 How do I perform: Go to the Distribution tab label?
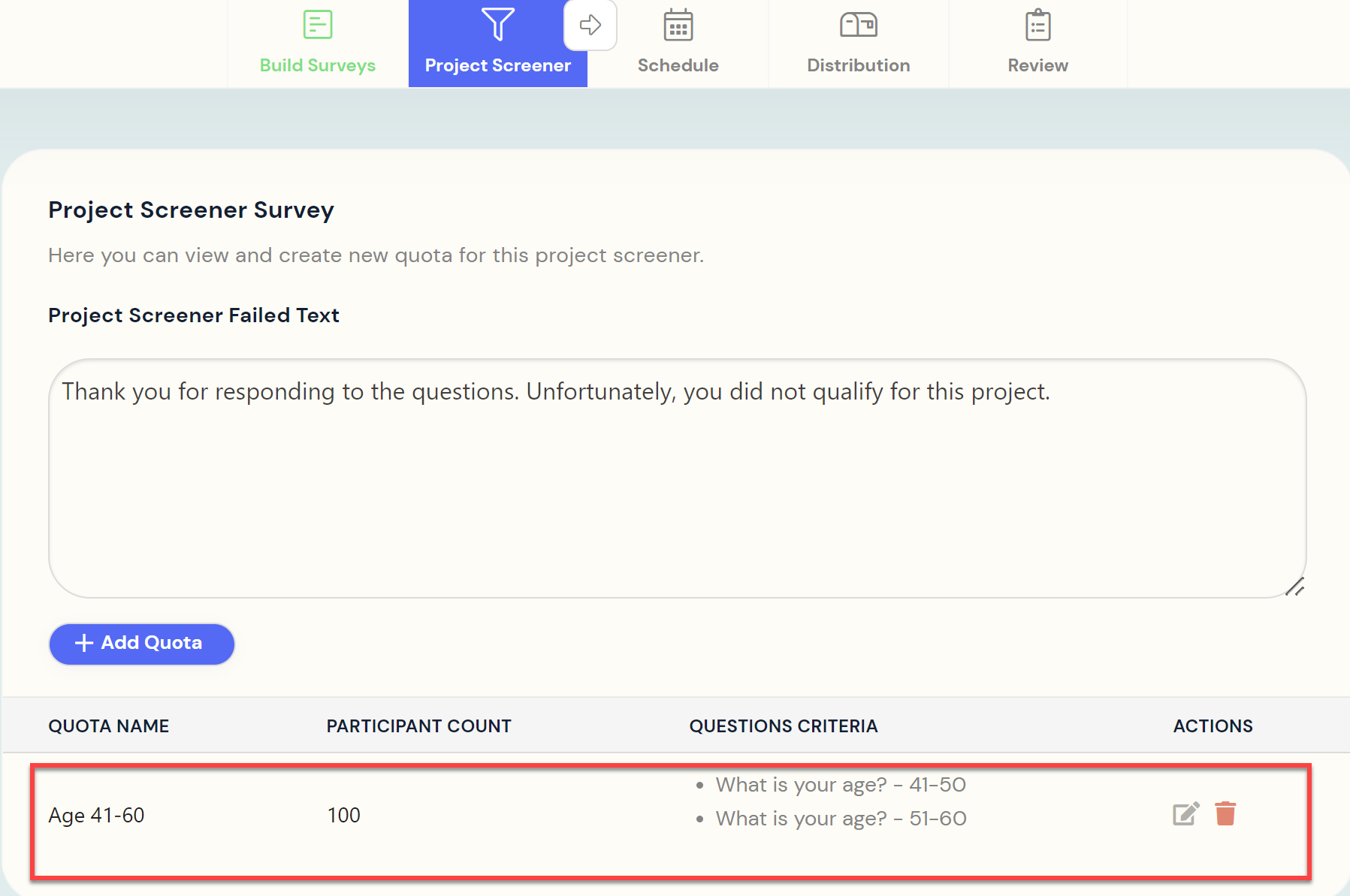pos(858,65)
